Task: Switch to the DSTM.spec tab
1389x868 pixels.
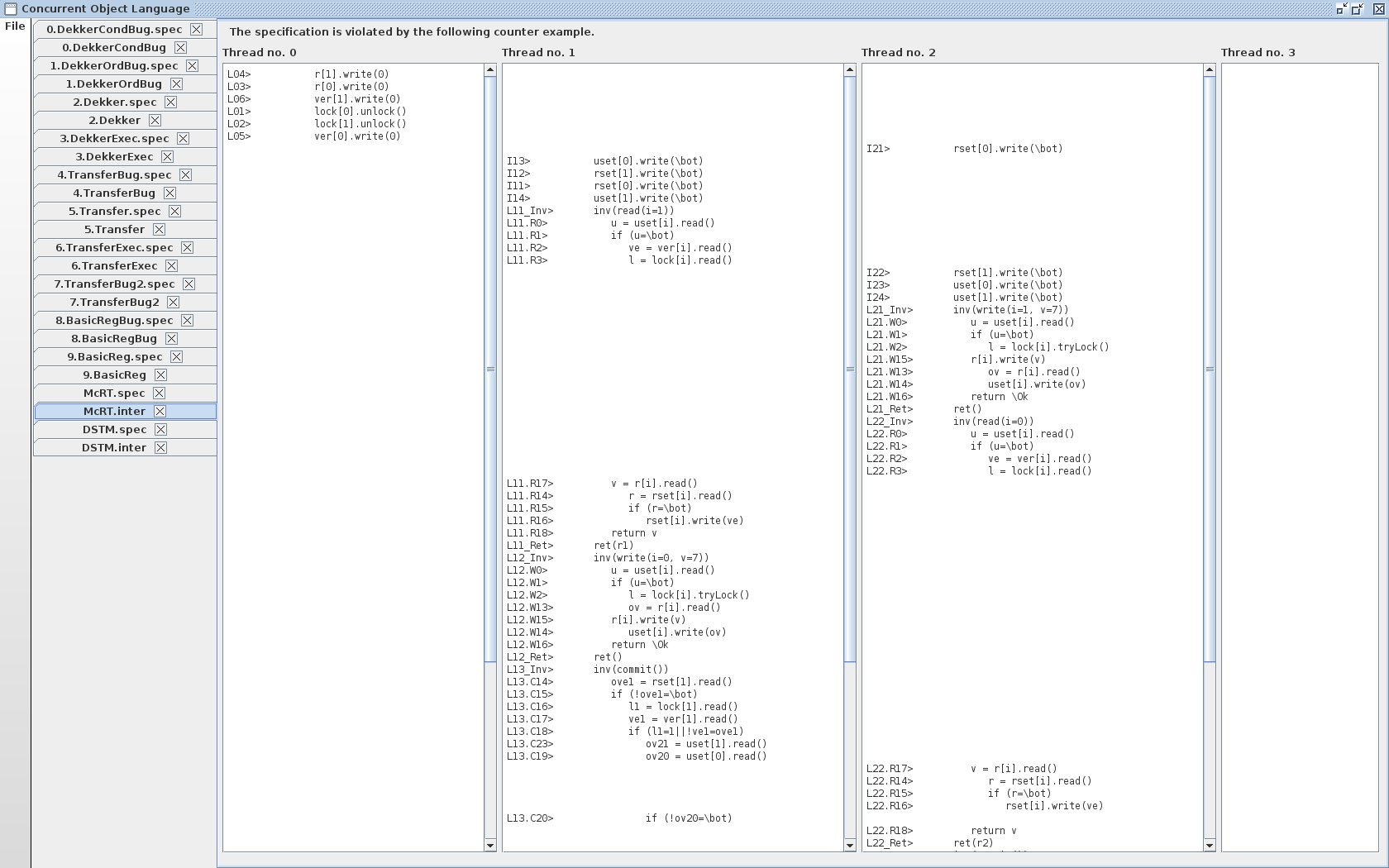Action: [x=125, y=429]
